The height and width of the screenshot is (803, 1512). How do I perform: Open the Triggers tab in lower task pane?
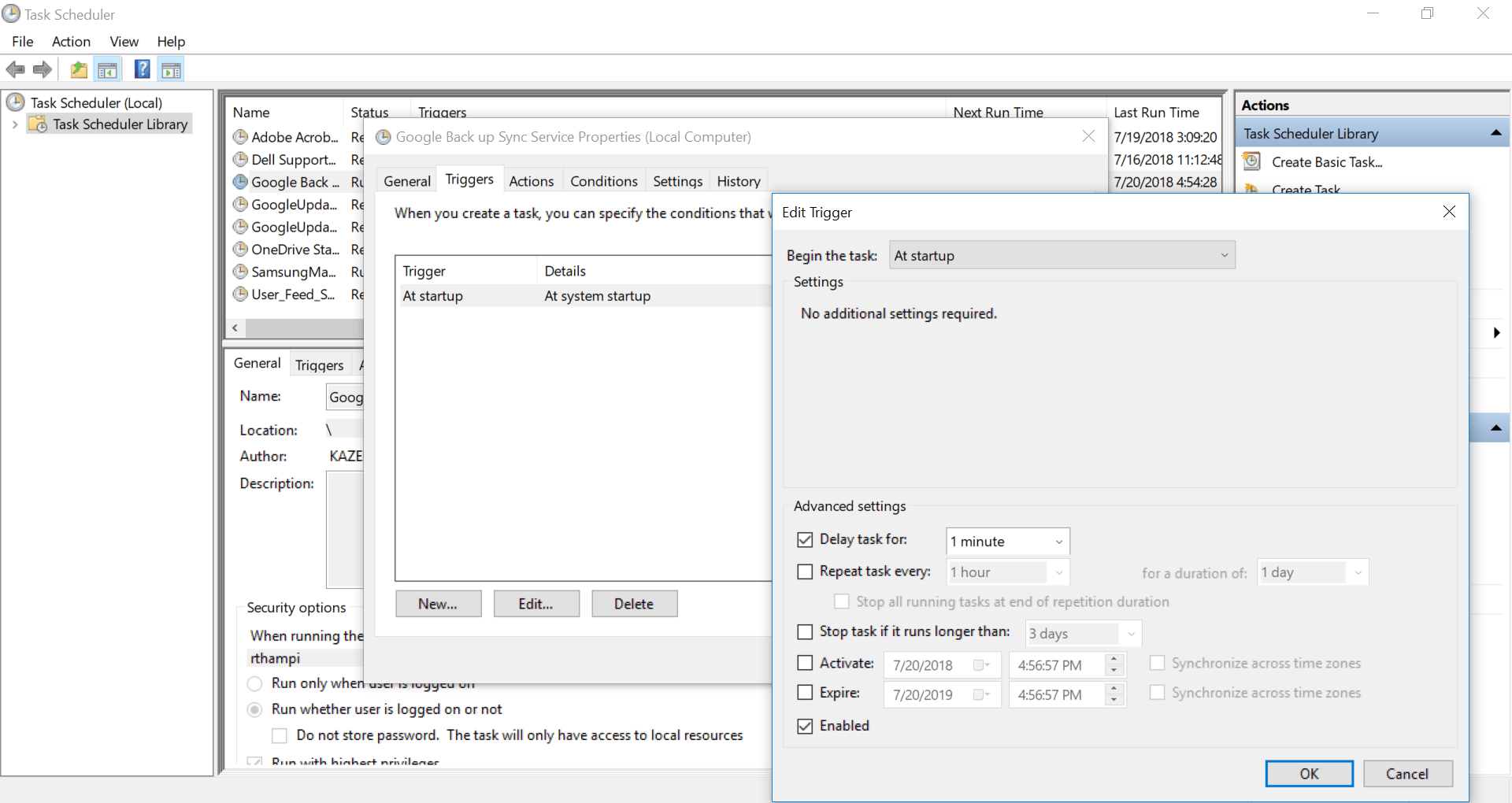(x=320, y=365)
